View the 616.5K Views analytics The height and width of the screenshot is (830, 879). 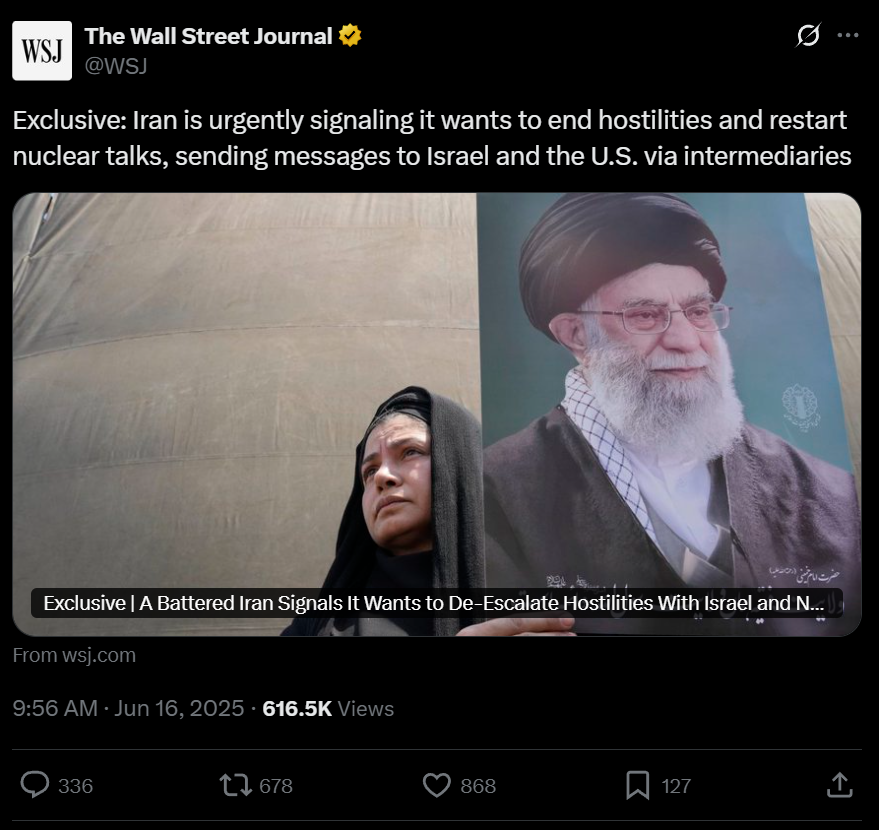tap(328, 708)
